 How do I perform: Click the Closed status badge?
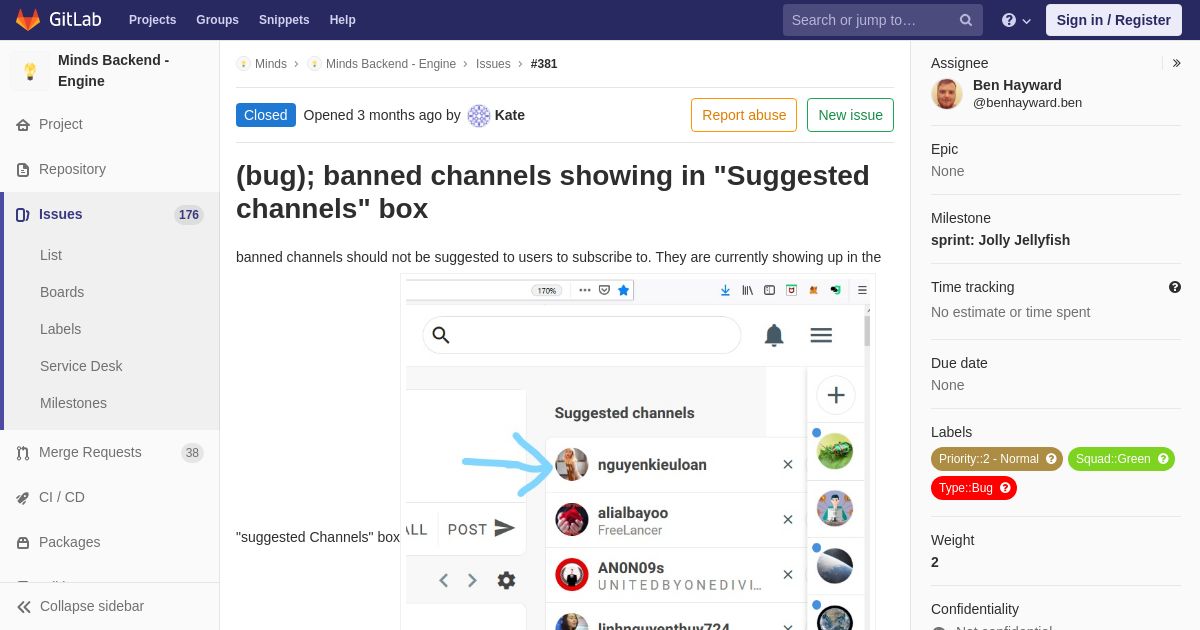(266, 115)
